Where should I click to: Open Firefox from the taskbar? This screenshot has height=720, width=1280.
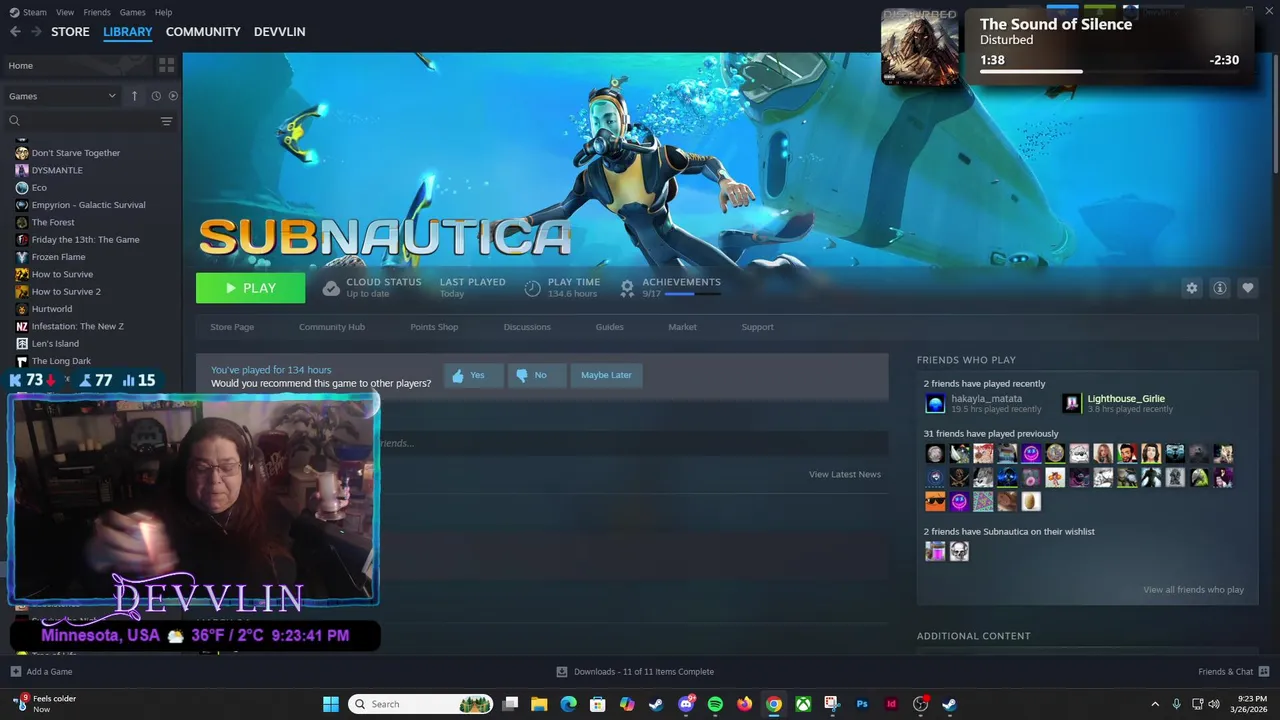coord(744,704)
